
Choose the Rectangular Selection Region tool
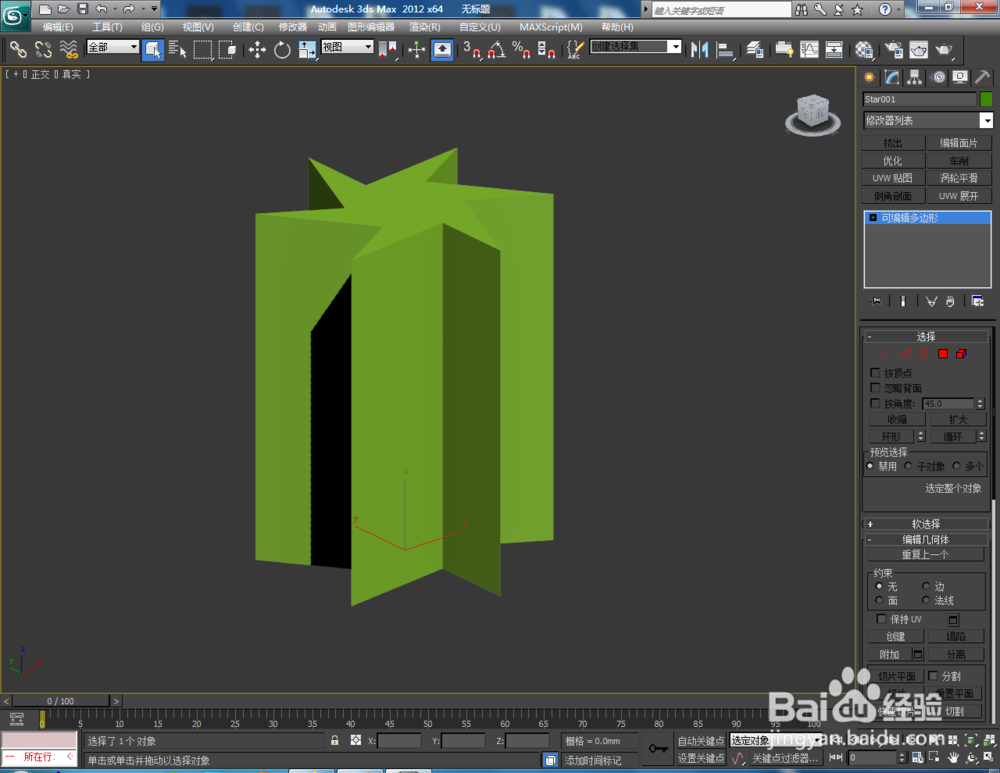202,49
